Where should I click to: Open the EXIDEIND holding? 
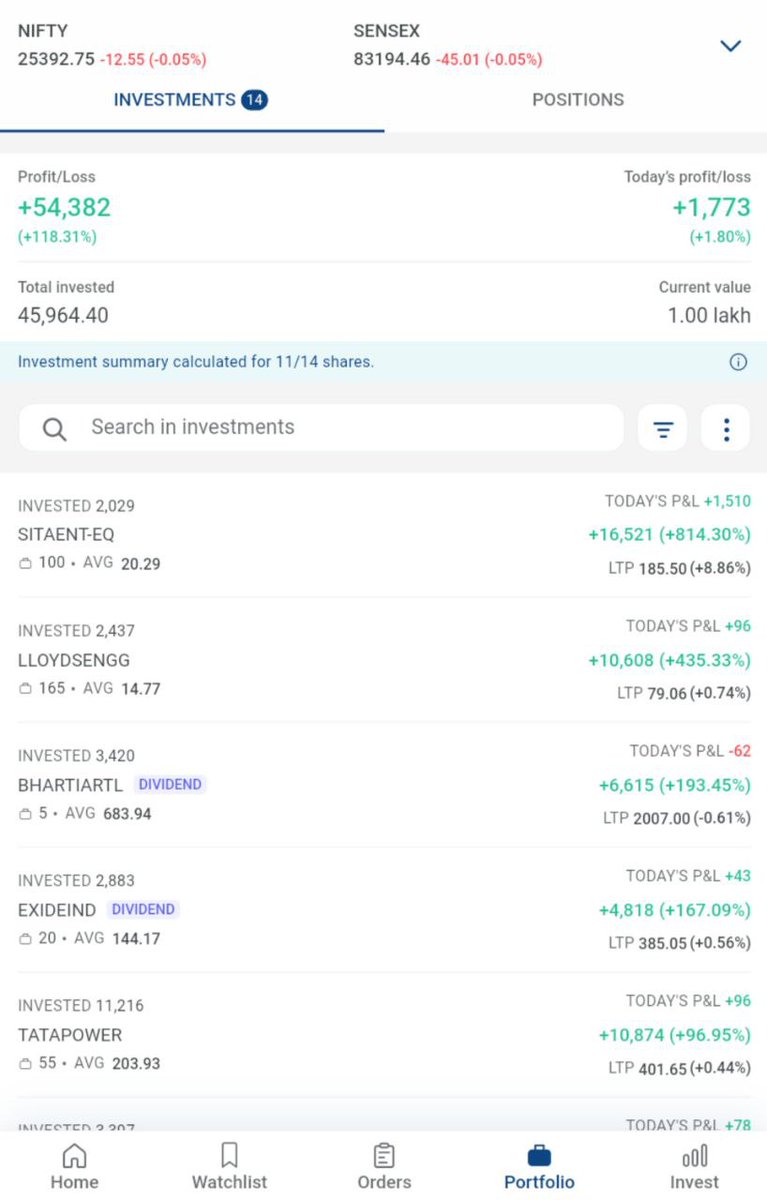coord(383,910)
